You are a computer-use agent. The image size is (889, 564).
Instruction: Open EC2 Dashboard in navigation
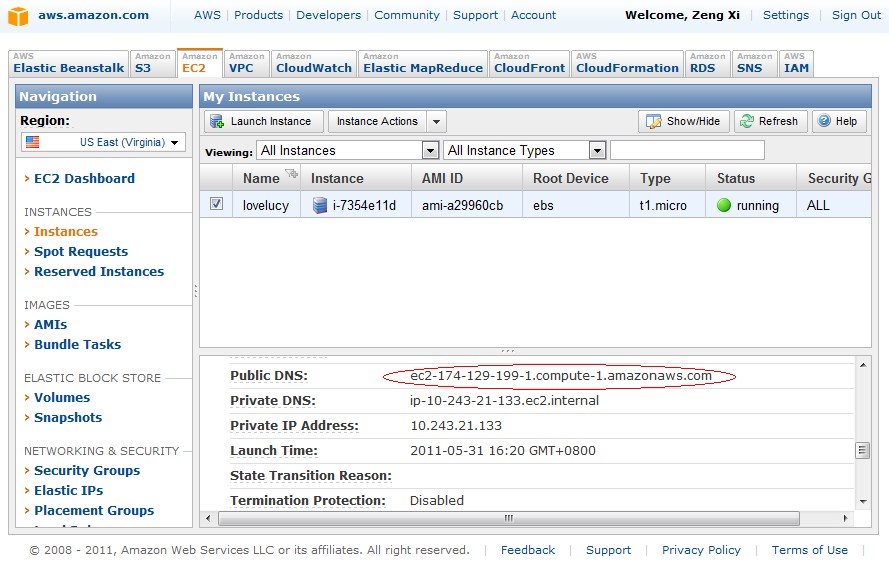[x=84, y=179]
